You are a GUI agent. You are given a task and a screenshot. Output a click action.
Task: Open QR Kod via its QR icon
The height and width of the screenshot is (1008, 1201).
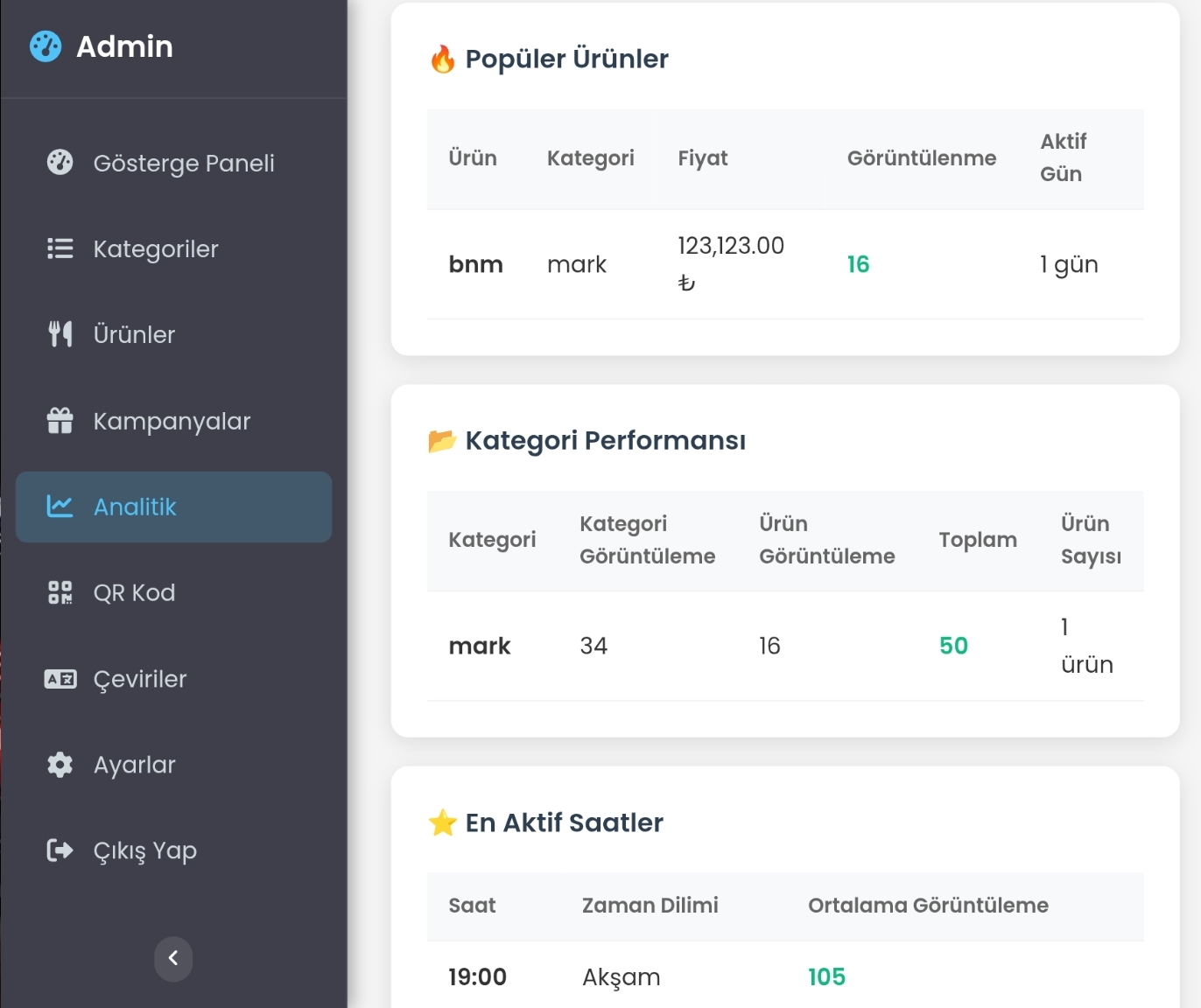[60, 592]
